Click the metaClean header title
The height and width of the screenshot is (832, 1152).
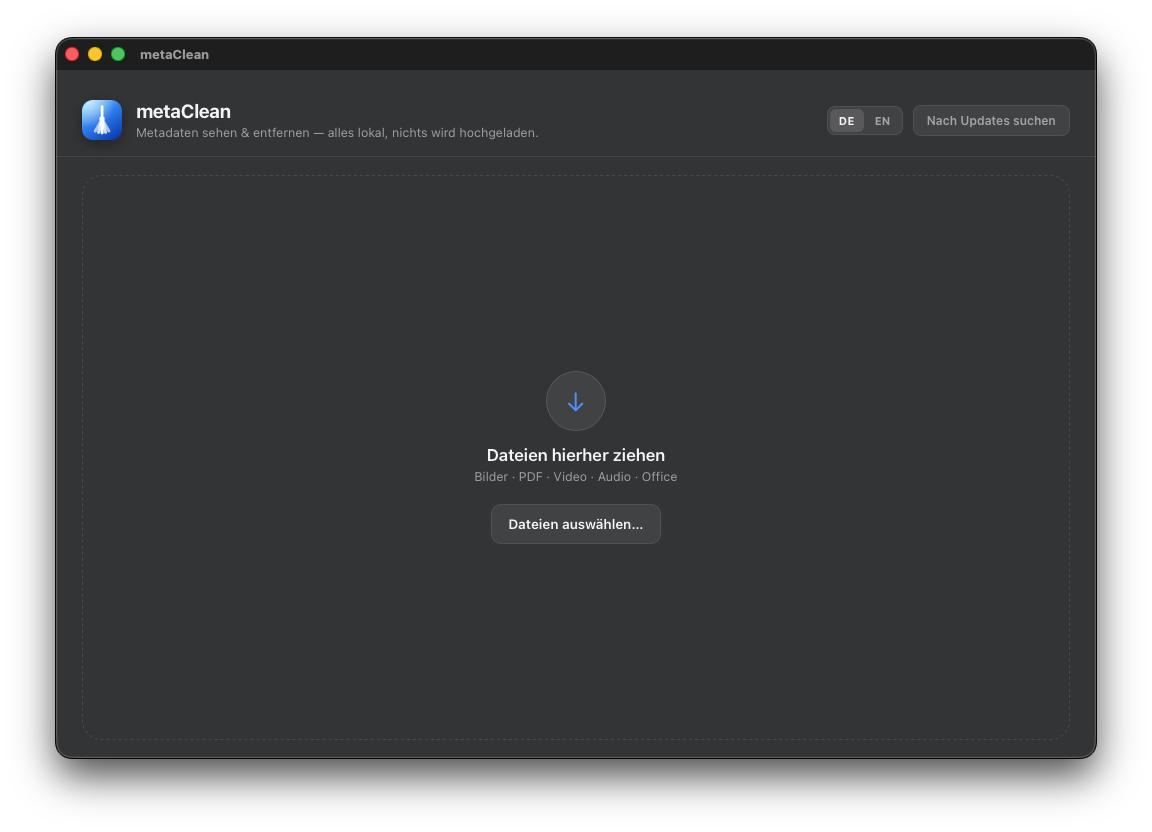[x=183, y=111]
